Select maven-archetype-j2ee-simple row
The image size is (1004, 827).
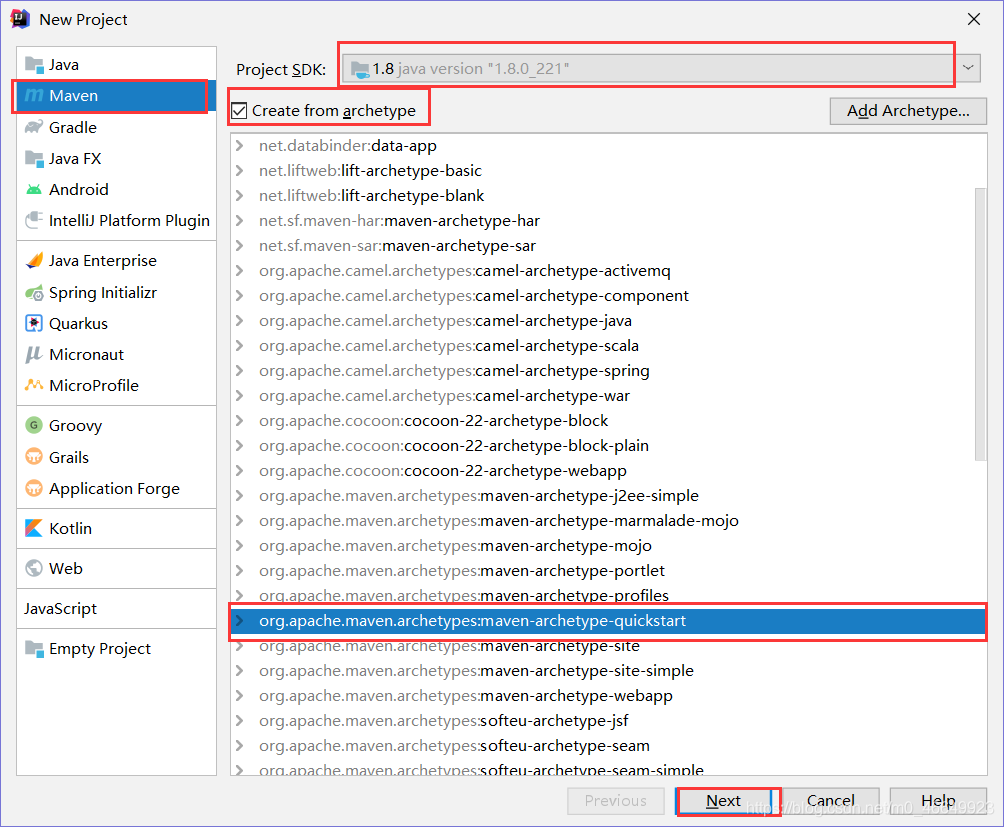608,495
